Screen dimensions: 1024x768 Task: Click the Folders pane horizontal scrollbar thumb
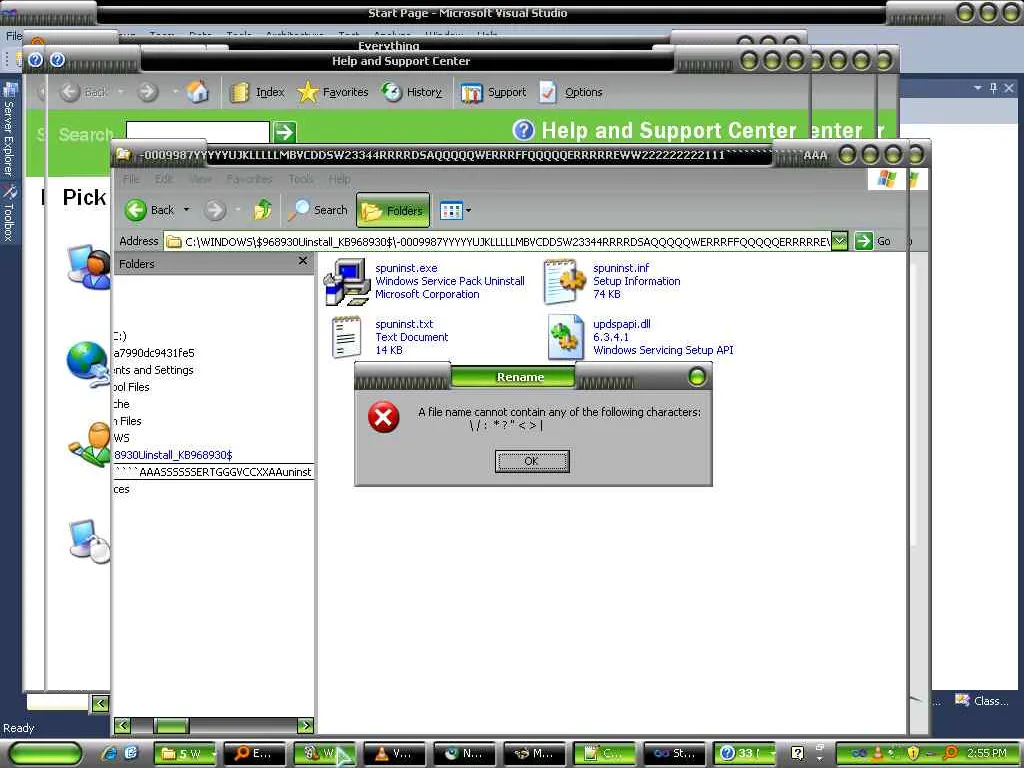tap(170, 725)
